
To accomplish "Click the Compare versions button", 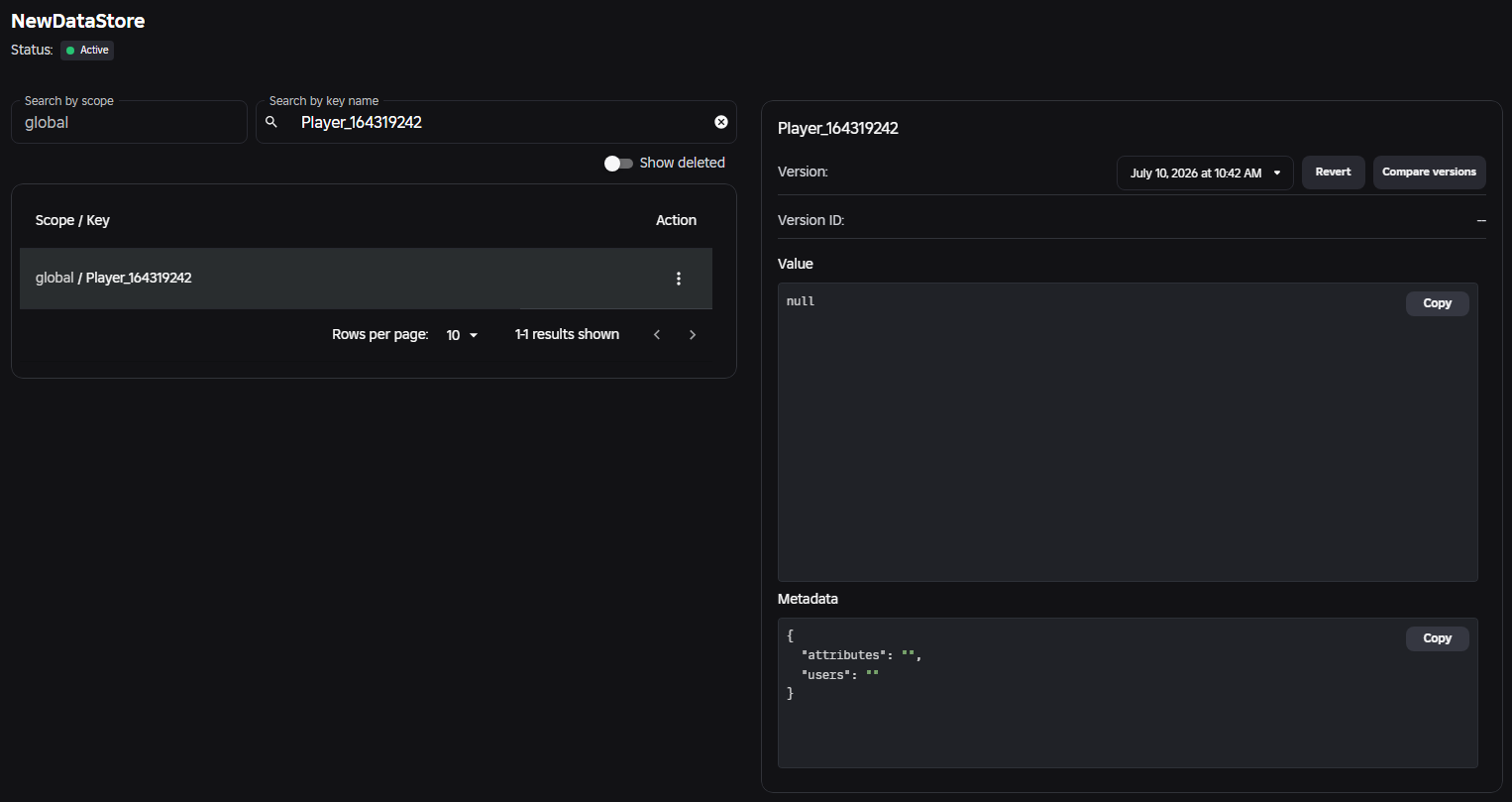I will pyautogui.click(x=1429, y=172).
